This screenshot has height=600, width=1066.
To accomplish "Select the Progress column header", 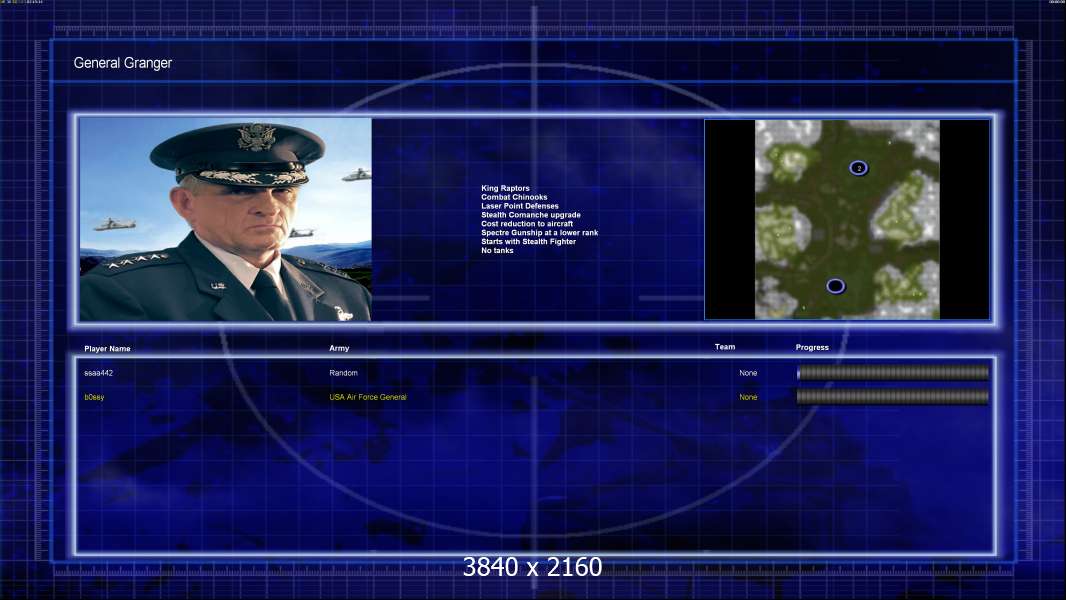I will point(812,347).
